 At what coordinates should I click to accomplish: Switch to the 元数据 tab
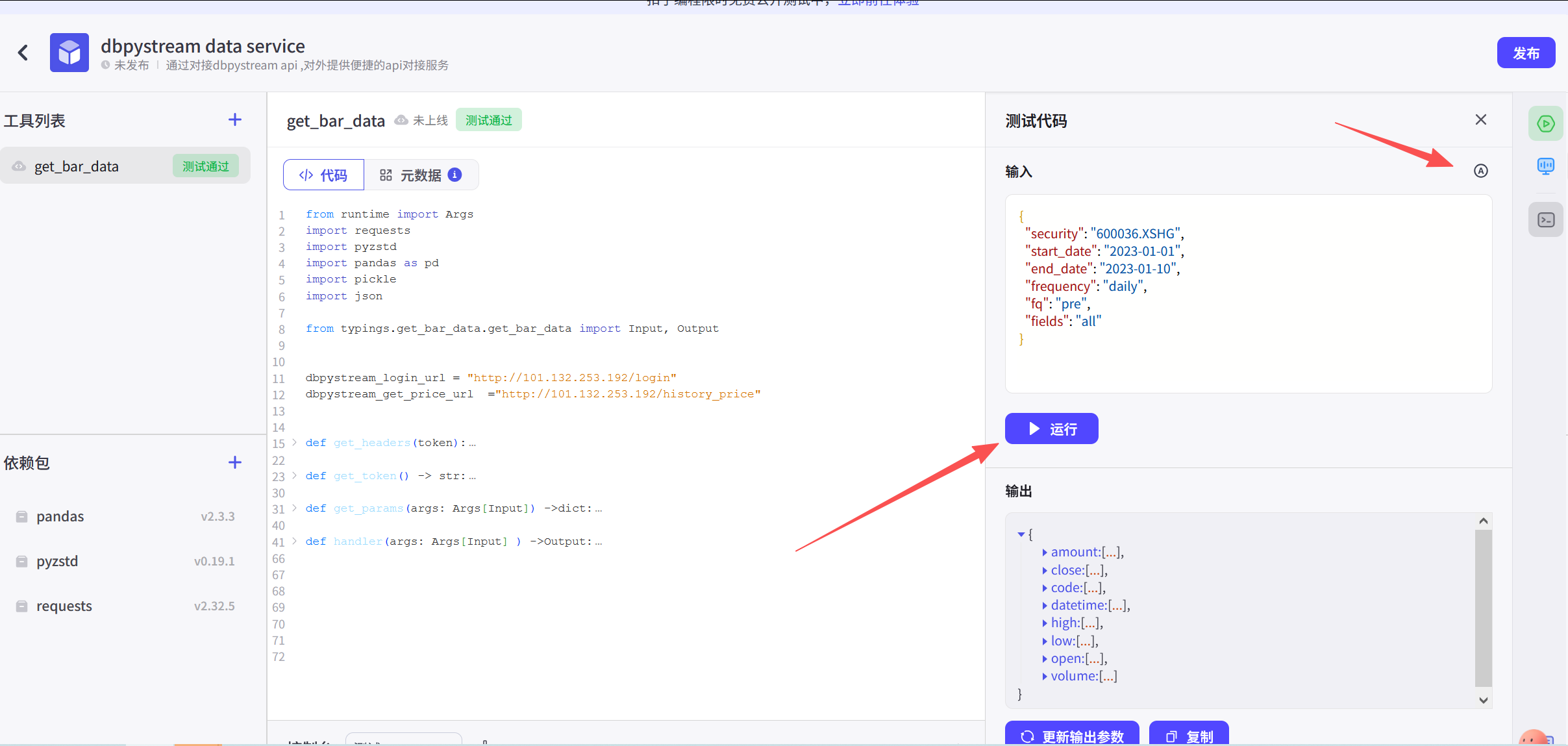[x=420, y=175]
